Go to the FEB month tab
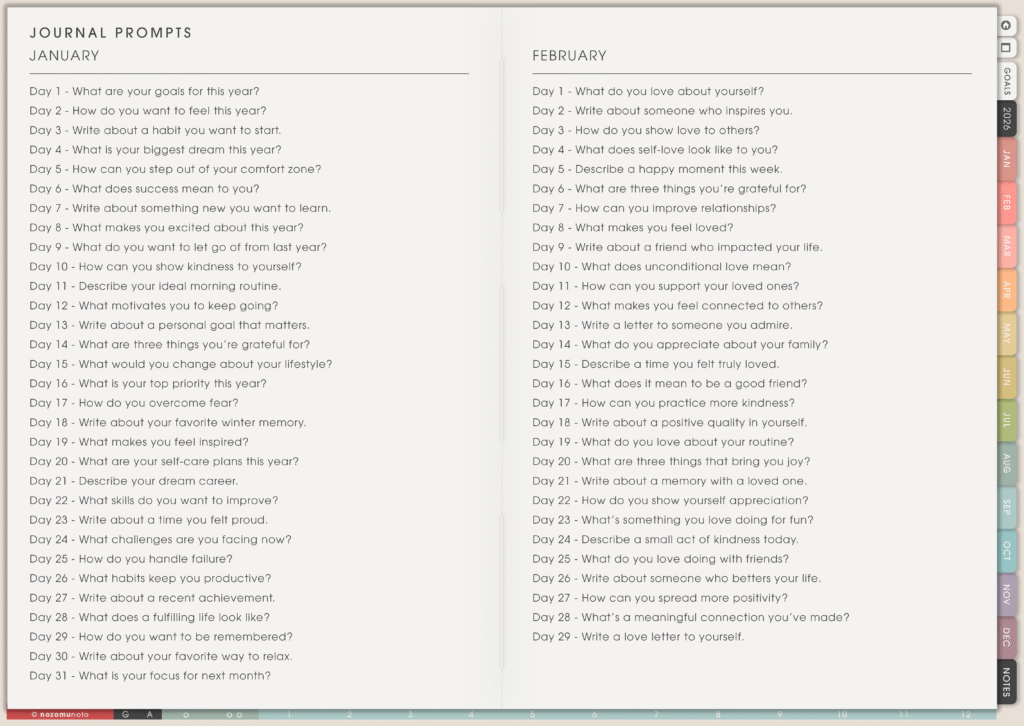This screenshot has height=726, width=1024. pyautogui.click(x=1006, y=201)
